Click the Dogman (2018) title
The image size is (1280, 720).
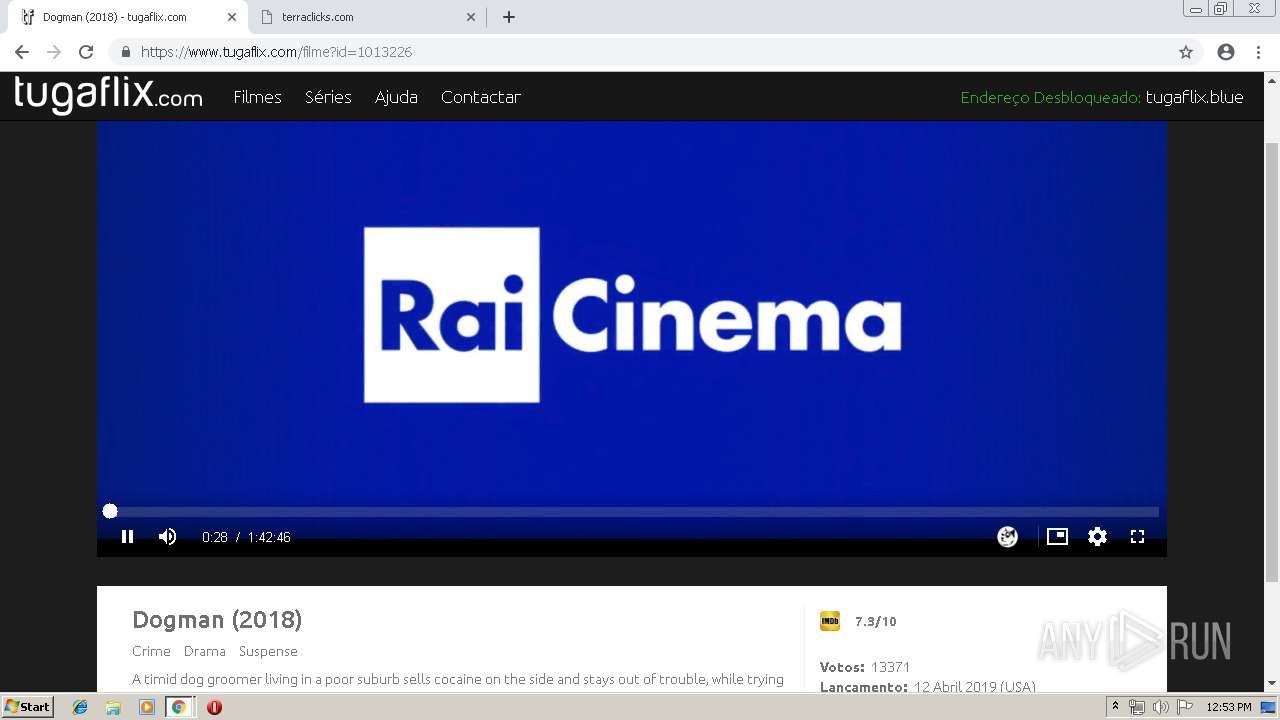coord(217,620)
